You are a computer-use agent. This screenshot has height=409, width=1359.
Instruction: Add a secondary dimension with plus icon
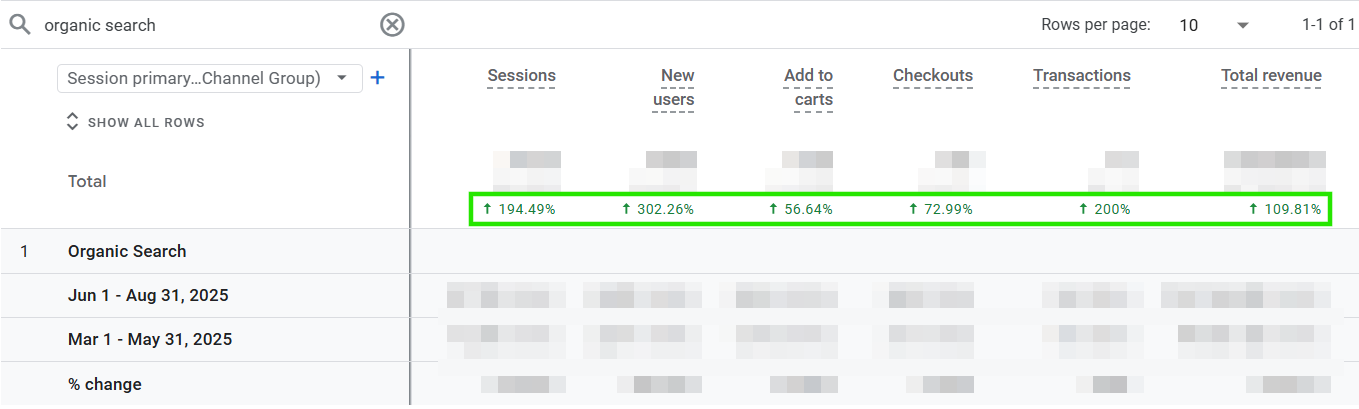[x=377, y=78]
